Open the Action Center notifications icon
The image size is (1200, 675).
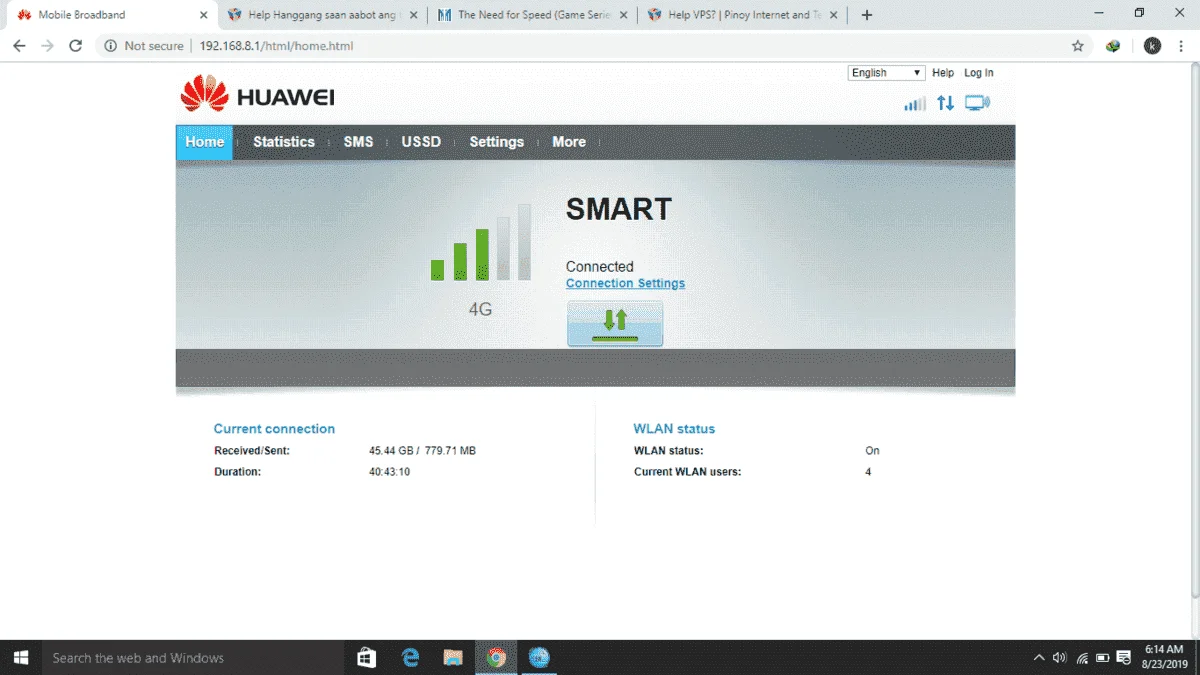pos(1125,658)
